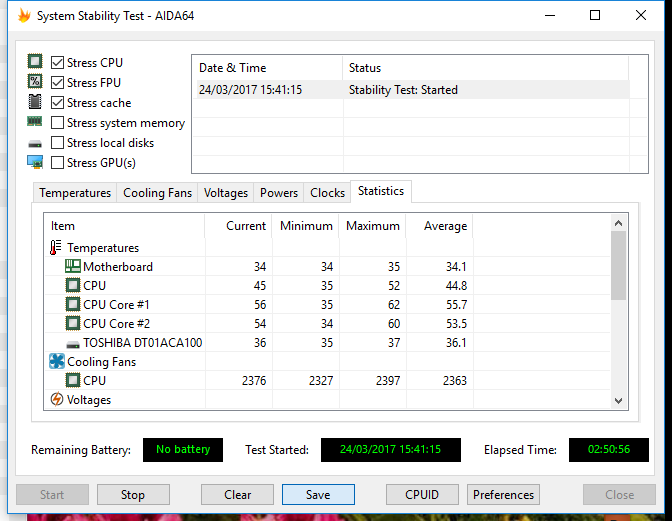
Task: Click the CPU Core #1 average 55.7
Action: (456, 305)
